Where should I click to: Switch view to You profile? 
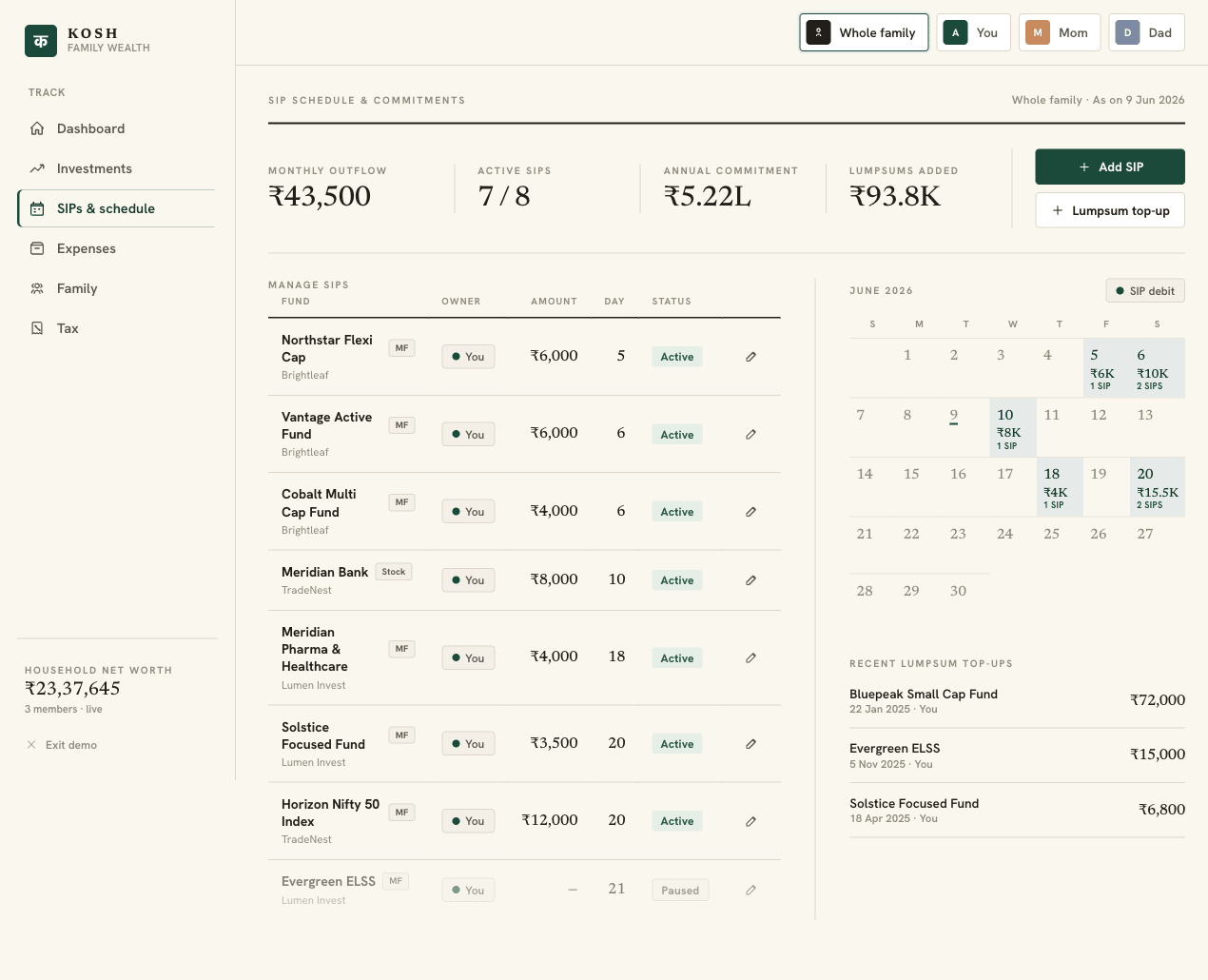click(973, 32)
